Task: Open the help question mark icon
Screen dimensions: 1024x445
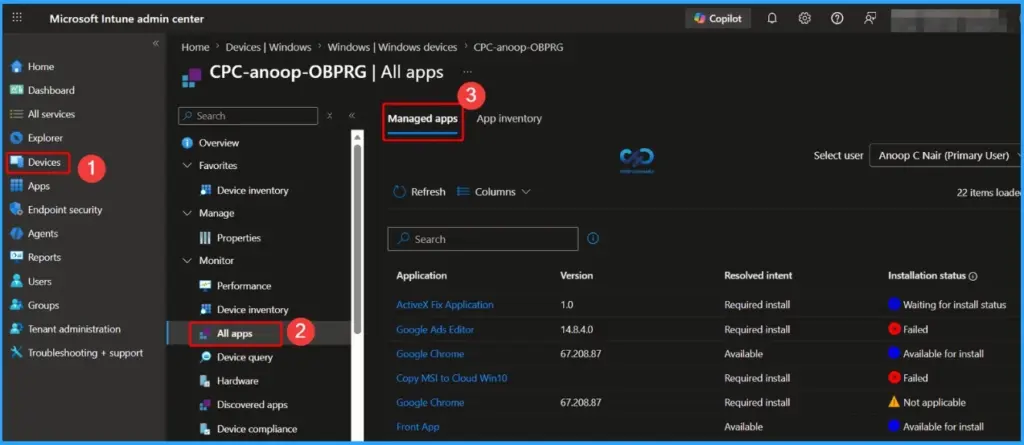Action: pyautogui.click(x=837, y=18)
